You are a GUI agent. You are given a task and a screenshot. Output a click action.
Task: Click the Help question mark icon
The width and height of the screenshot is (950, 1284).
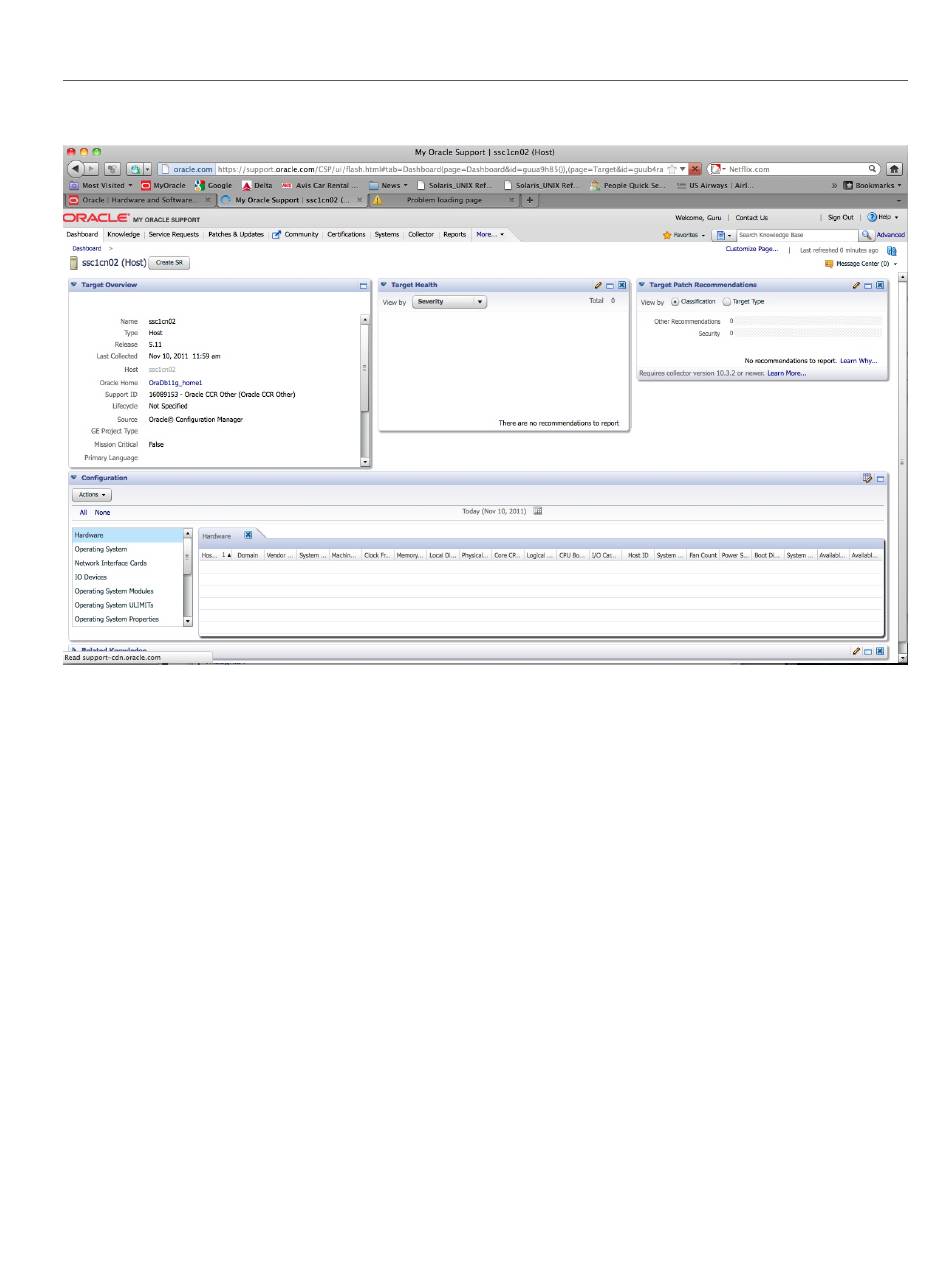coord(871,217)
